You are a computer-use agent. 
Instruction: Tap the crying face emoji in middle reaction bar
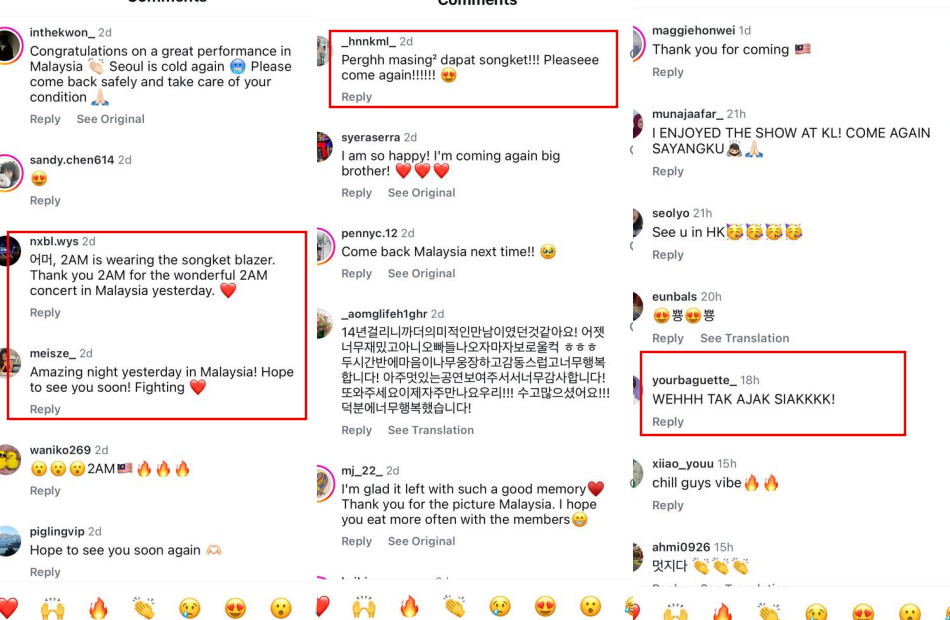[500, 606]
